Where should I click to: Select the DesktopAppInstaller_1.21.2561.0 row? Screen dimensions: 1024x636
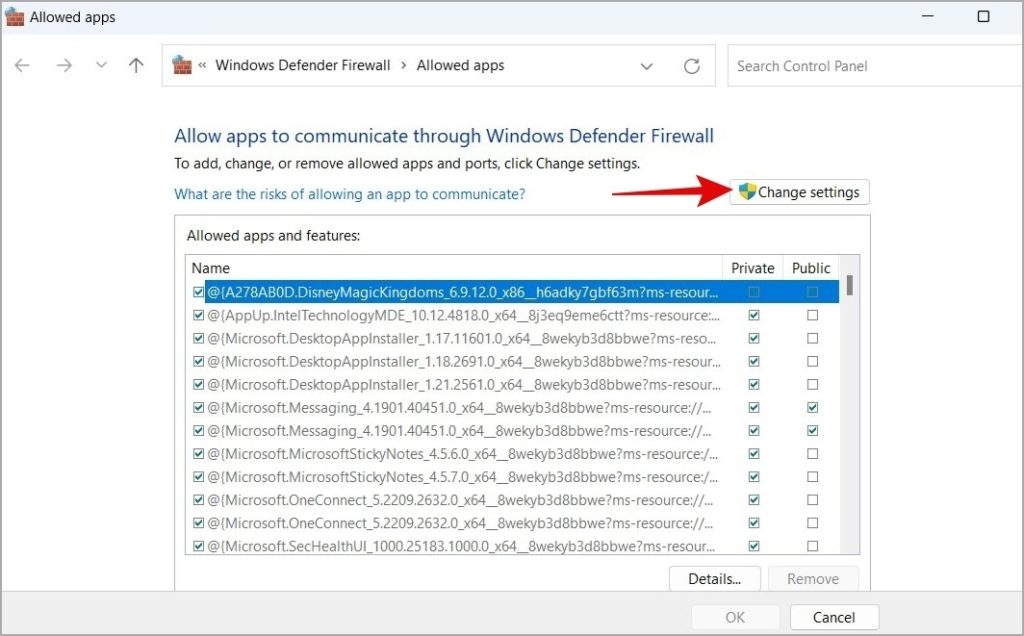(x=513, y=385)
